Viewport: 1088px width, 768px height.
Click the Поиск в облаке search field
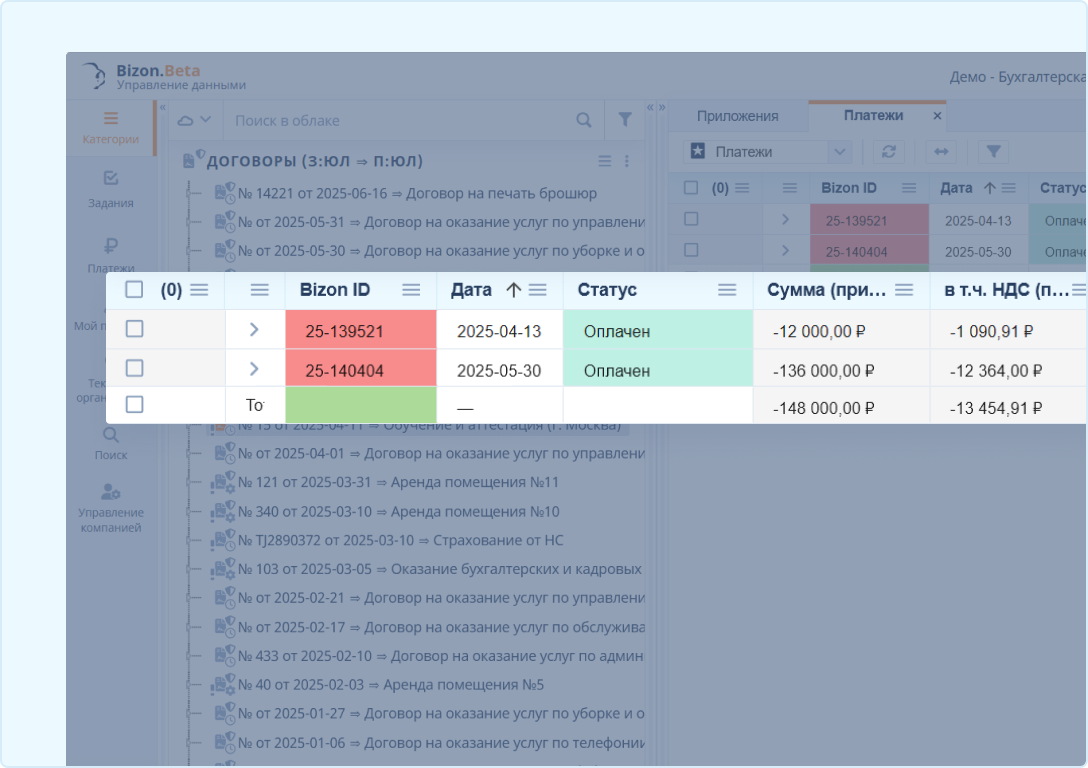[x=400, y=120]
